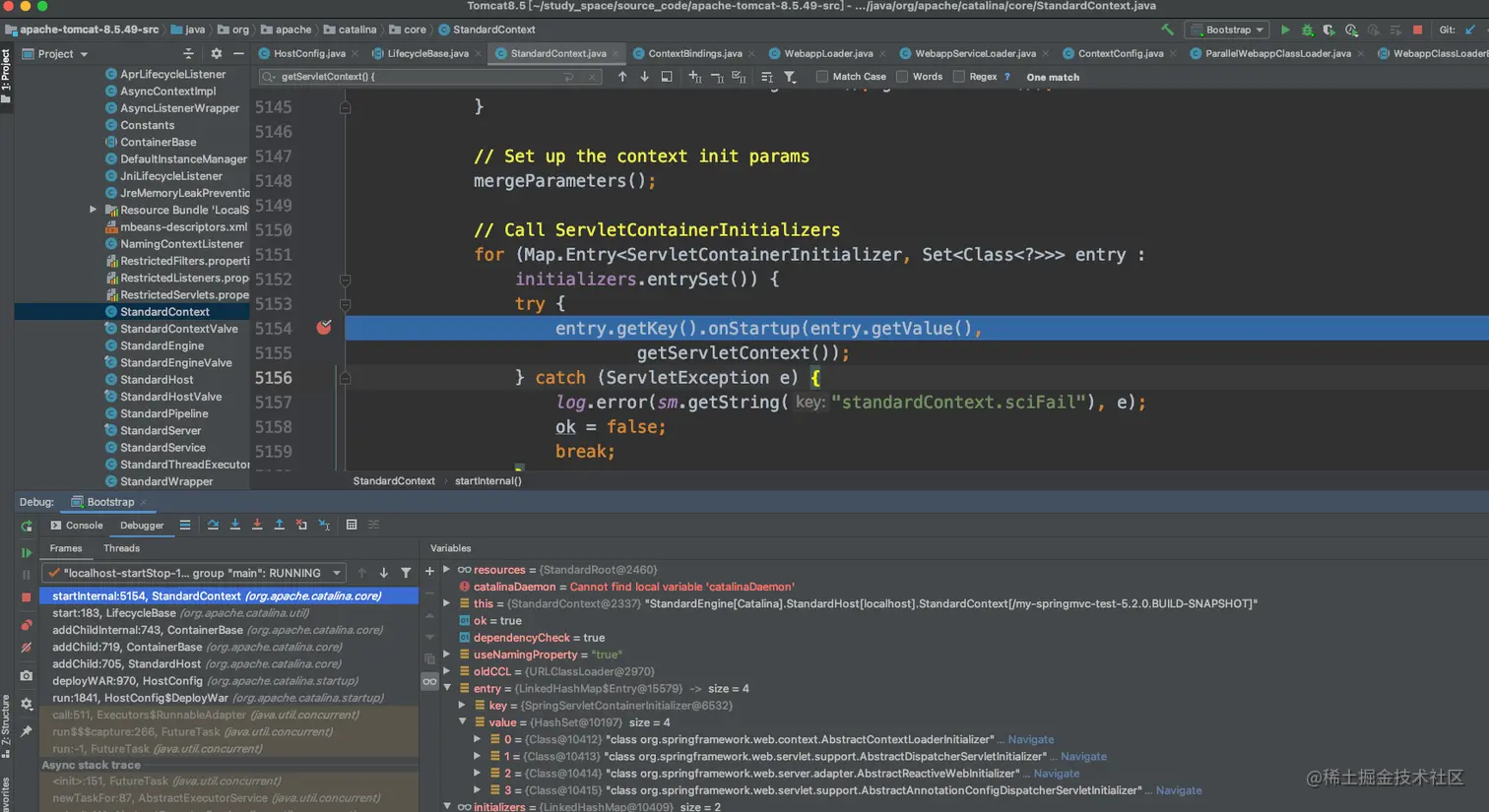Take a thread dump with the camera icon

27,676
